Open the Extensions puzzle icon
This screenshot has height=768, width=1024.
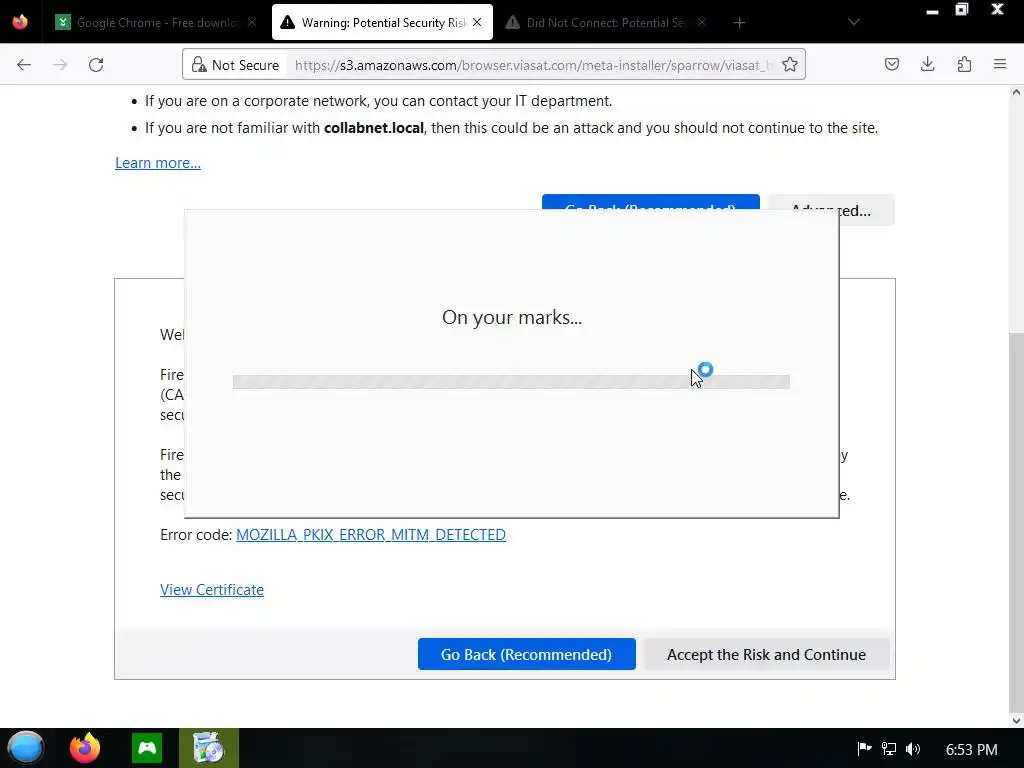click(x=964, y=64)
